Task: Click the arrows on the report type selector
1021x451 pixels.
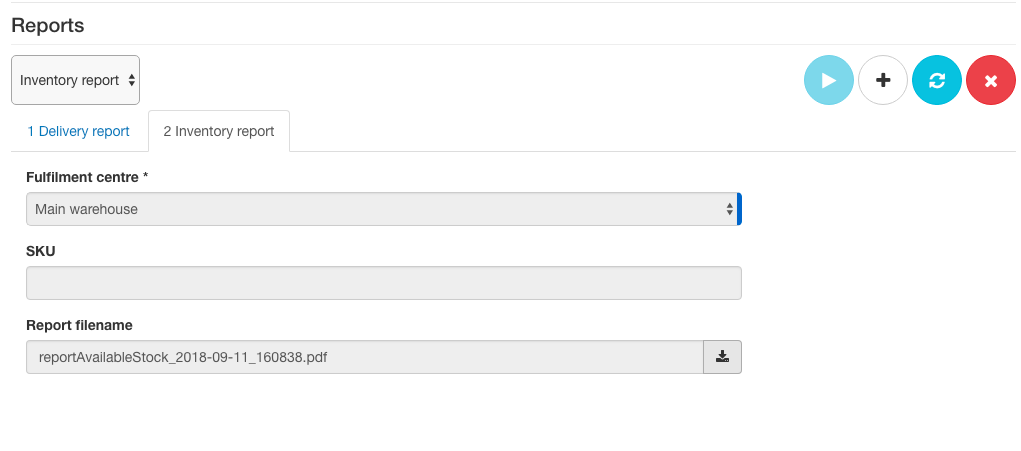Action: [132, 80]
